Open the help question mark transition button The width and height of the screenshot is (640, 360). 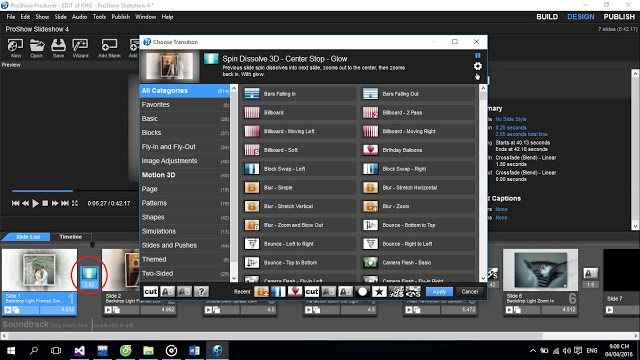click(x=201, y=291)
